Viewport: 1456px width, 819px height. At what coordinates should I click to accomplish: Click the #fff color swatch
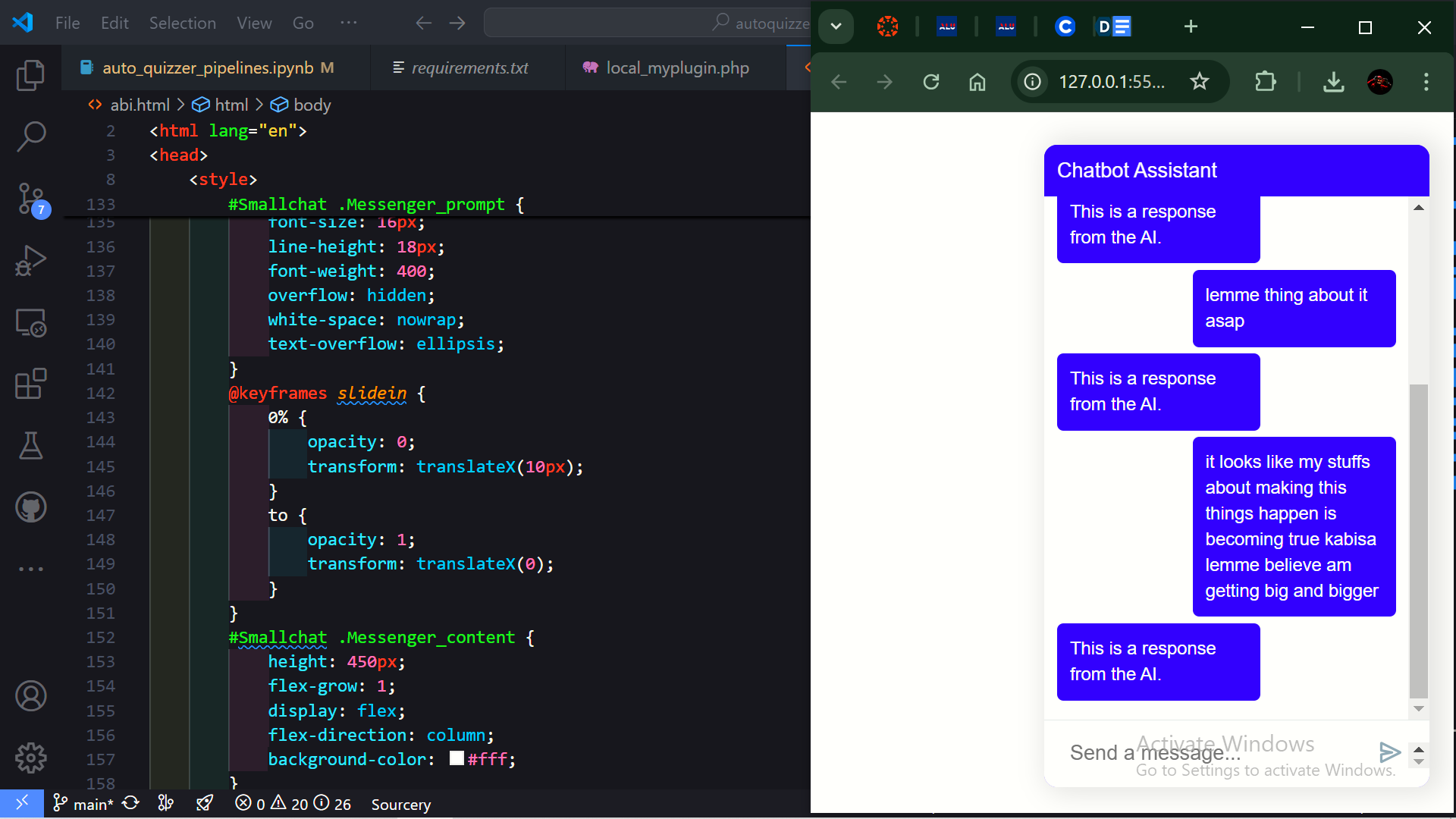click(457, 758)
